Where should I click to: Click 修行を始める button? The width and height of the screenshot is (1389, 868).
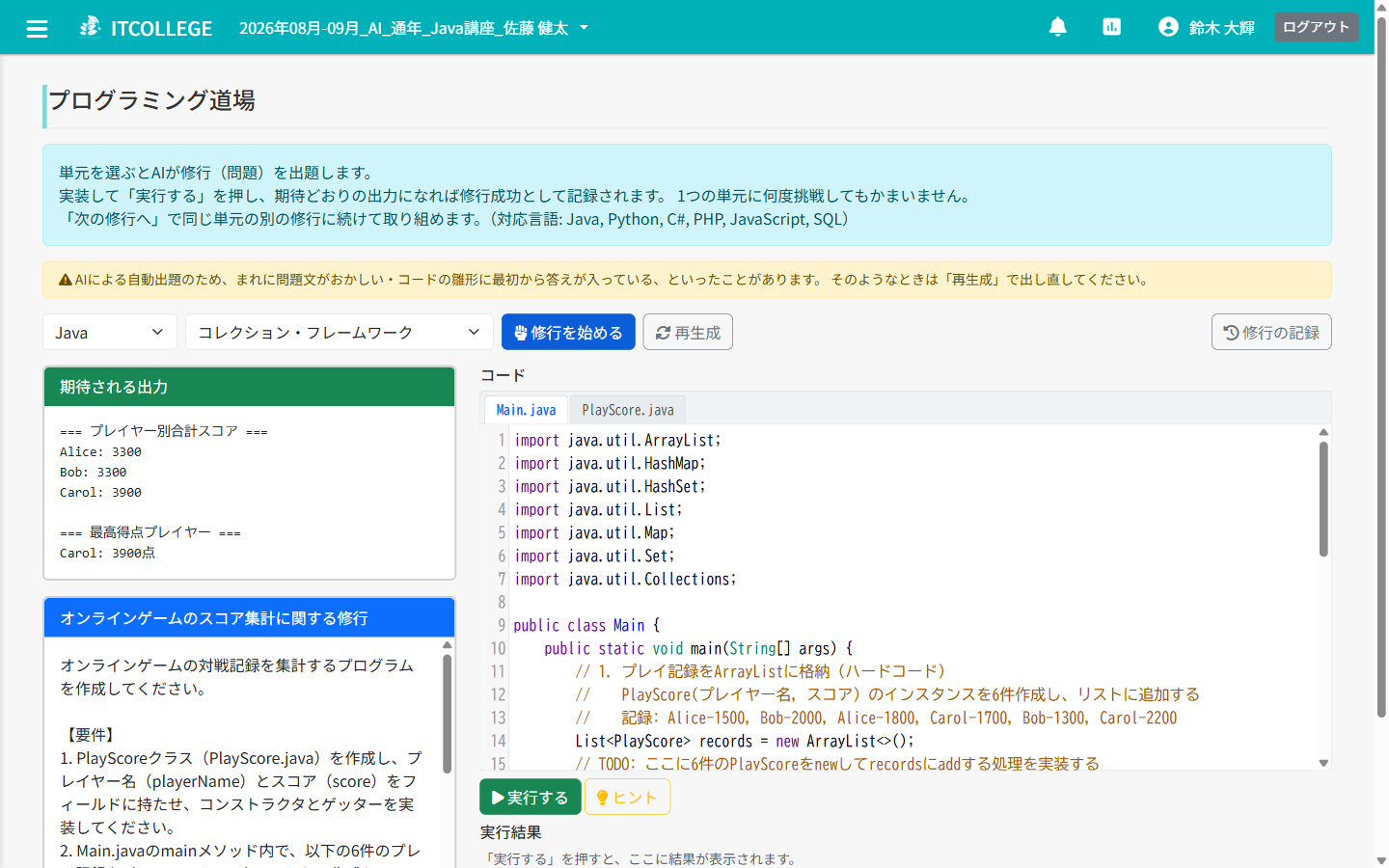(568, 332)
